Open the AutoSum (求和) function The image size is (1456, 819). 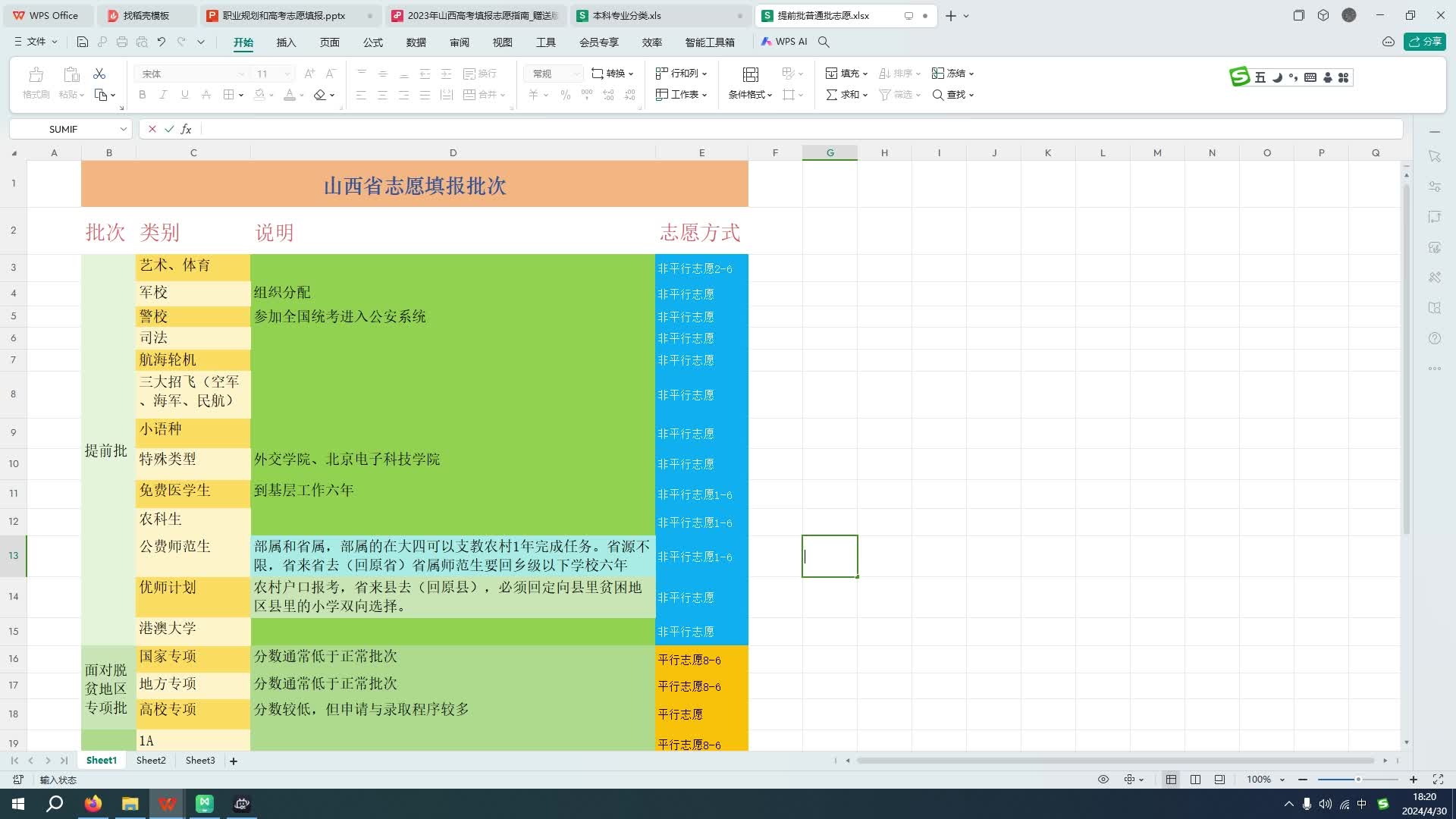(x=844, y=95)
